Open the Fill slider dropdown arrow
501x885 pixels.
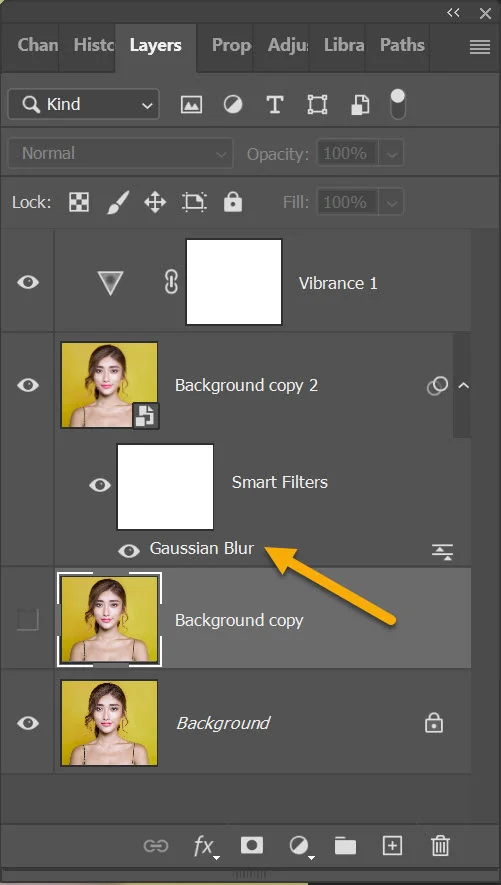point(393,202)
